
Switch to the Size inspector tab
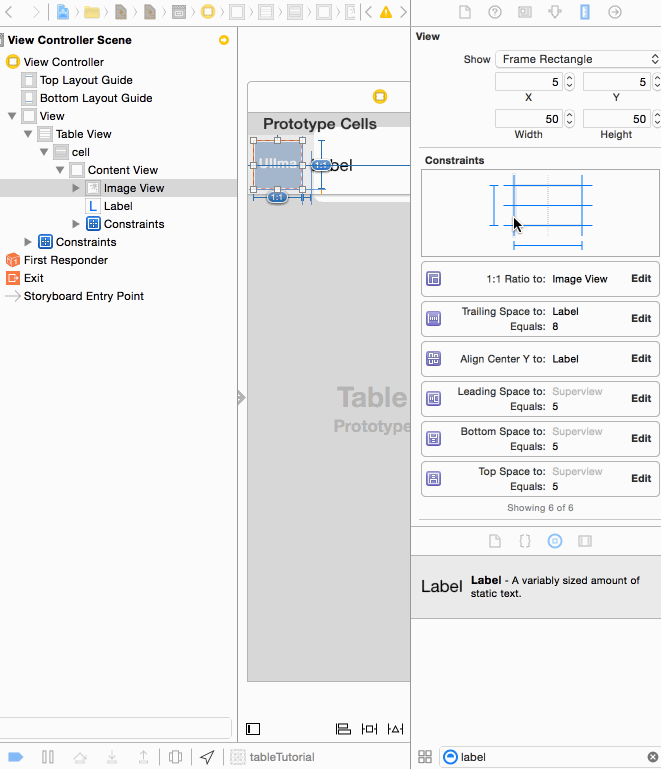pos(585,12)
